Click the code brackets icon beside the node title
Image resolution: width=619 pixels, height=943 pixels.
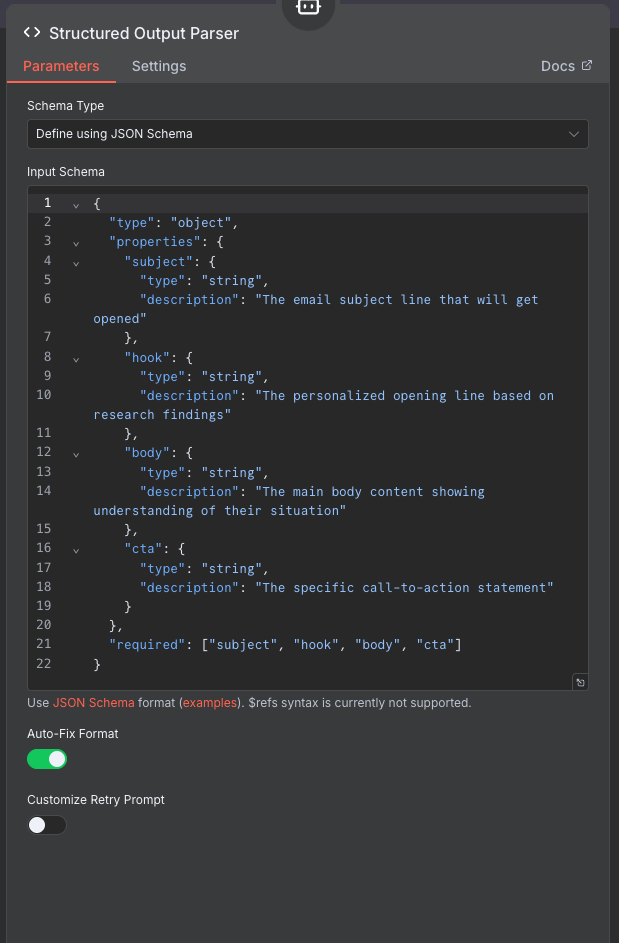(x=31, y=33)
